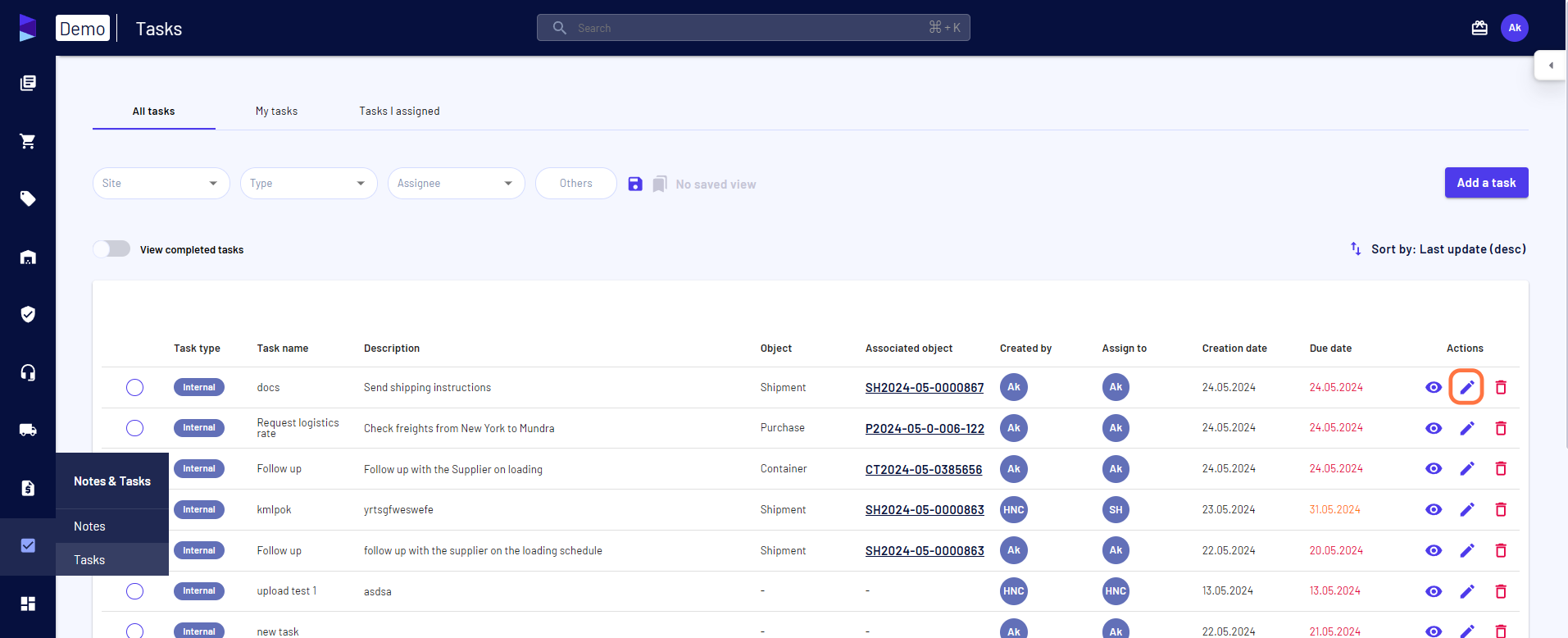Screen dimensions: 1568x638
Task: Open the Notes & Tasks checkbox sidebar icon
Action: (x=28, y=545)
